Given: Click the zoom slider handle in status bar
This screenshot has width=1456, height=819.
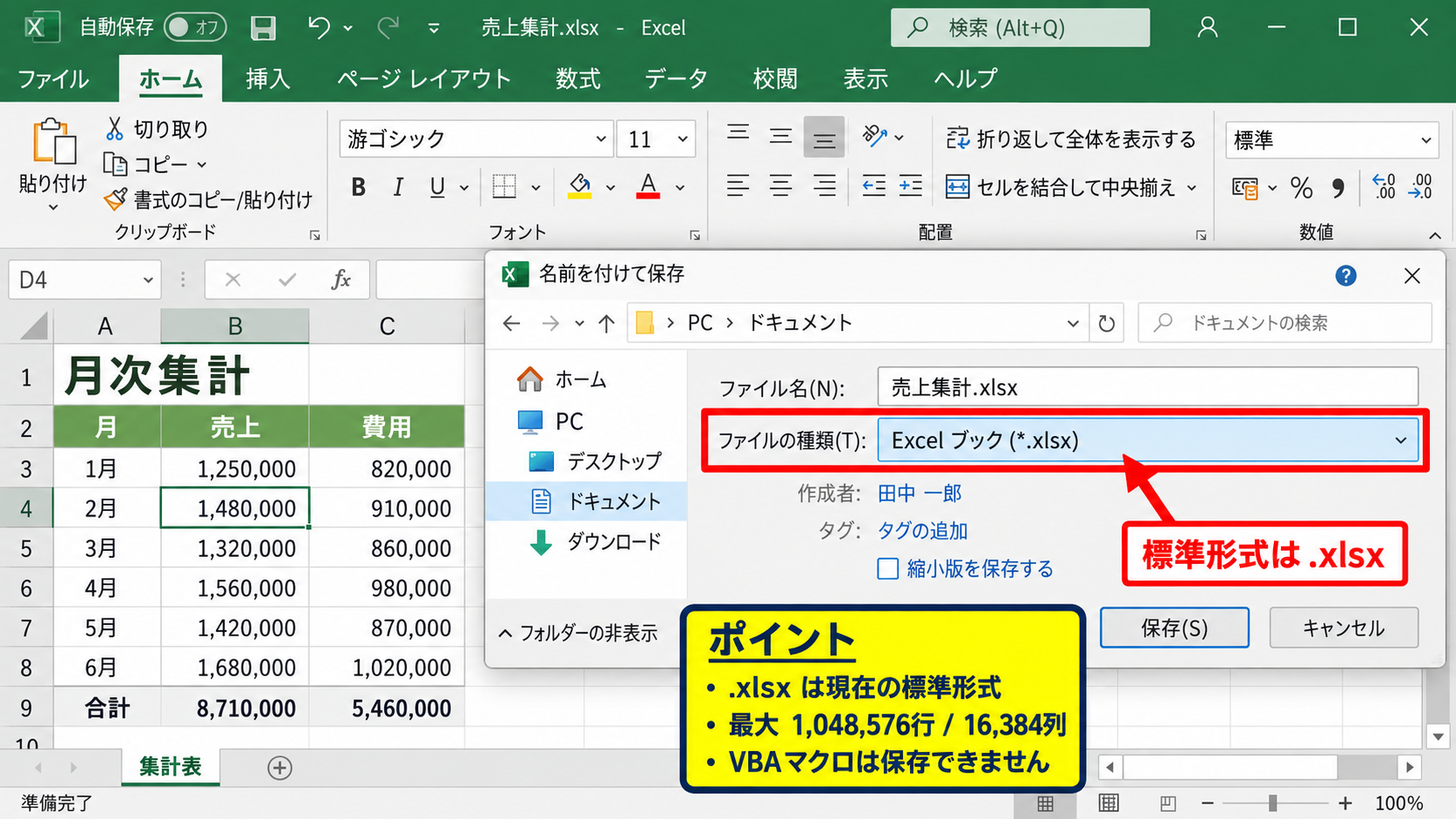Looking at the screenshot, I should (1273, 803).
